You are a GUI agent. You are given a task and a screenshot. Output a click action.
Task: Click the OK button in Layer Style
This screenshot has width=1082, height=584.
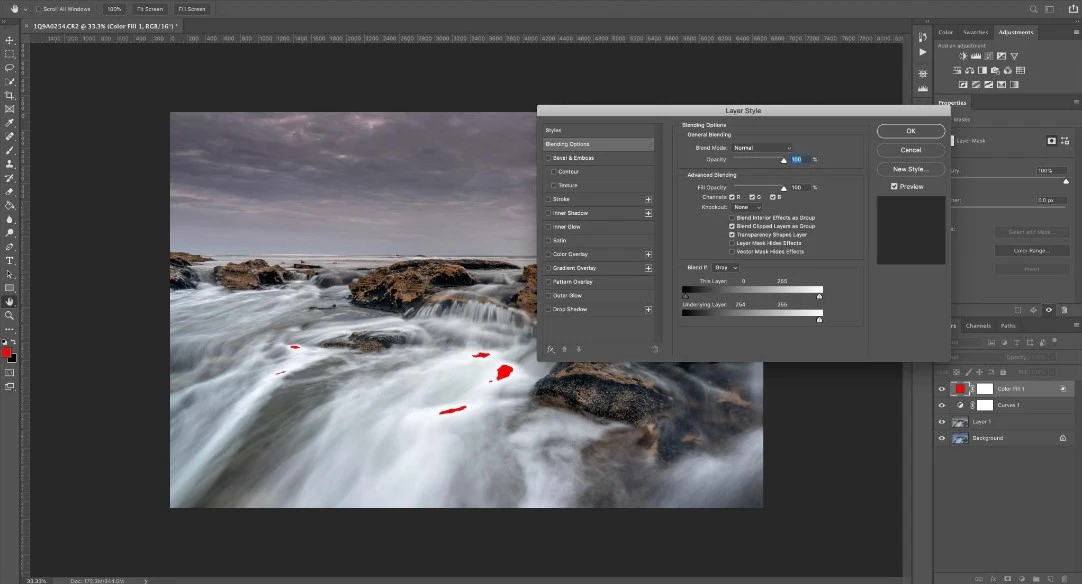pos(910,131)
